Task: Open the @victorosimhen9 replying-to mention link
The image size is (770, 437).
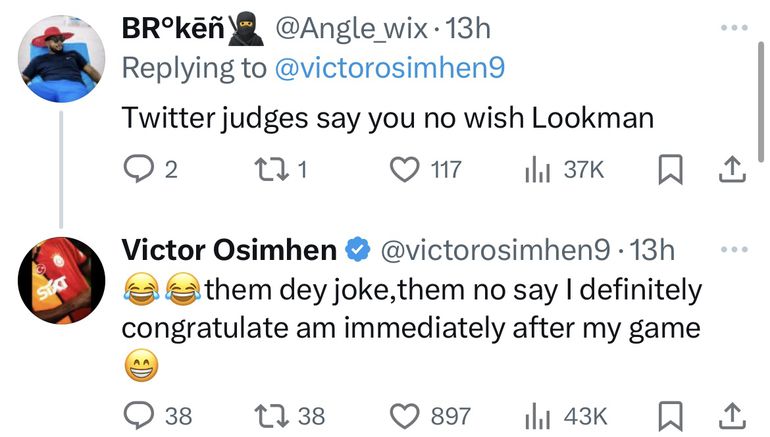Action: coord(387,68)
